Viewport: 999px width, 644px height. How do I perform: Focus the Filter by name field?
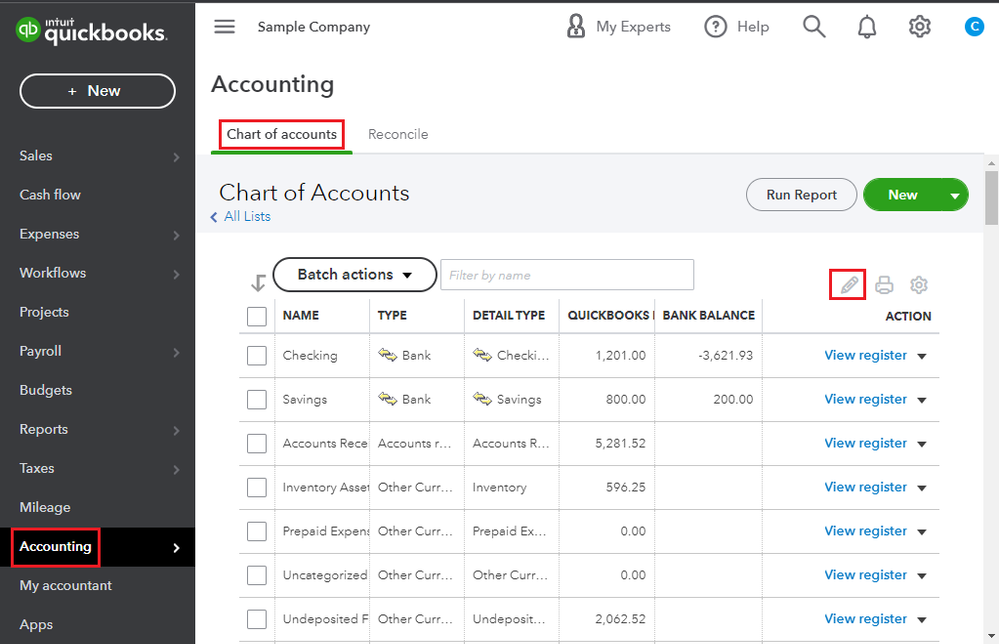567,275
